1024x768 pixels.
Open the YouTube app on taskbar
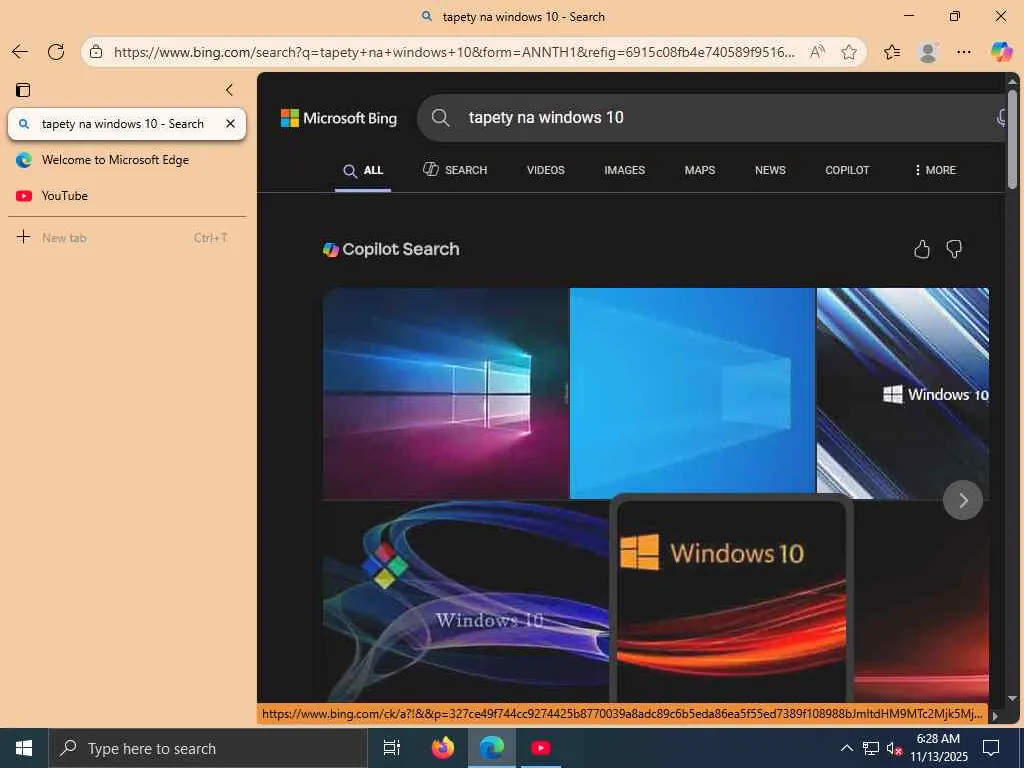(540, 748)
